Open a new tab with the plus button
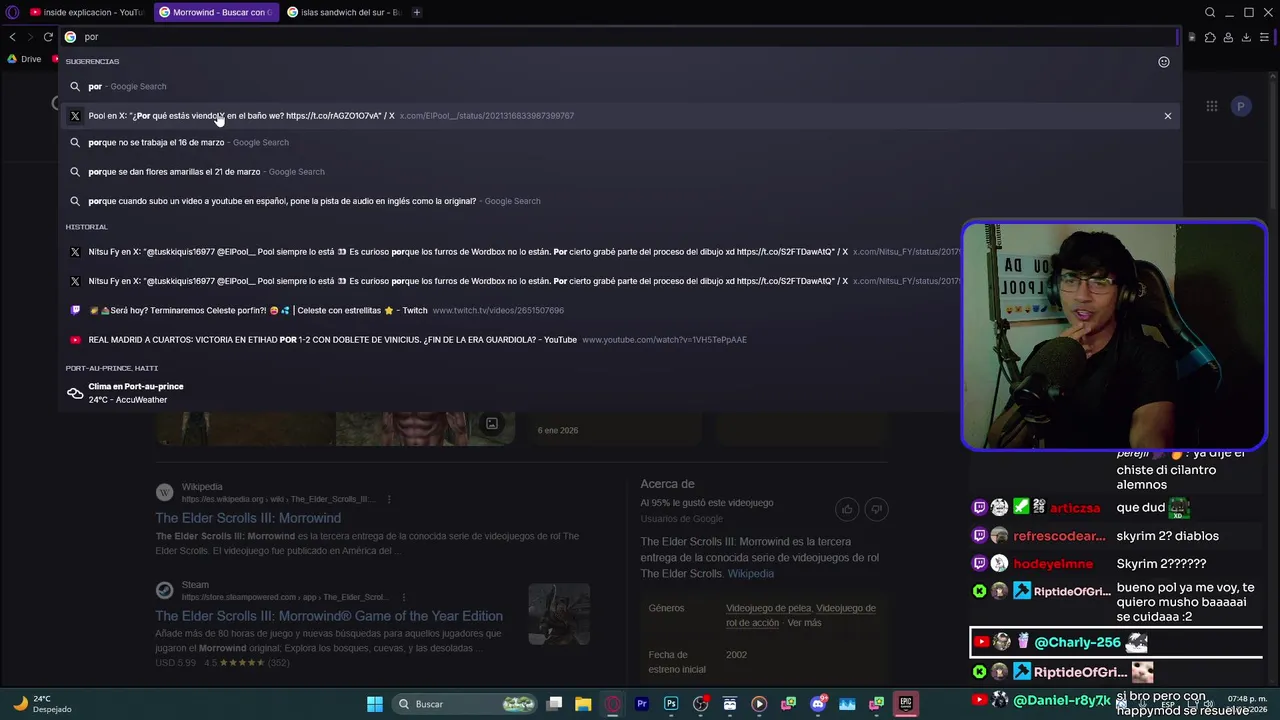1280x720 pixels. coord(416,12)
